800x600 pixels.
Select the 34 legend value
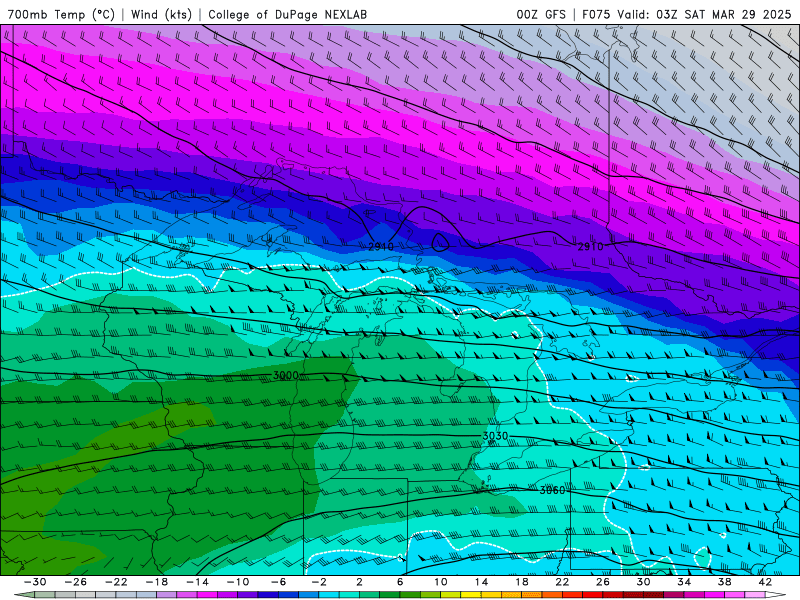click(684, 582)
